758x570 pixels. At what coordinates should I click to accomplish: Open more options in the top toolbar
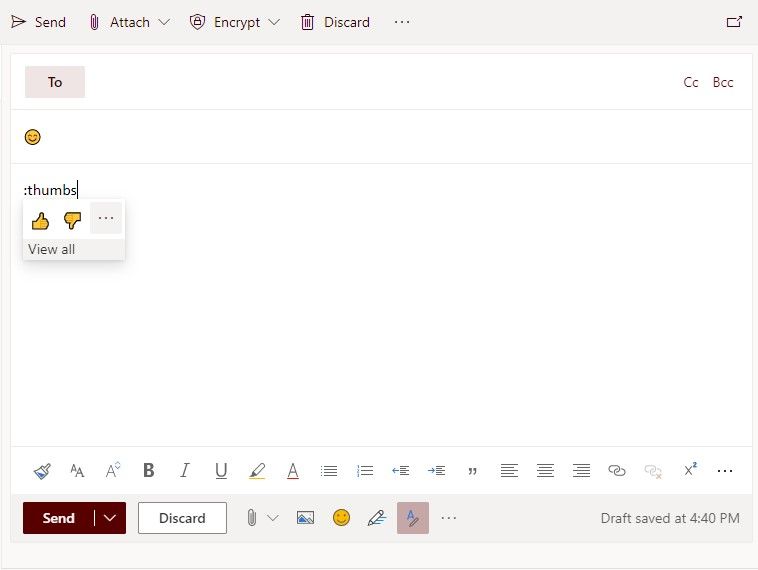[x=401, y=22]
